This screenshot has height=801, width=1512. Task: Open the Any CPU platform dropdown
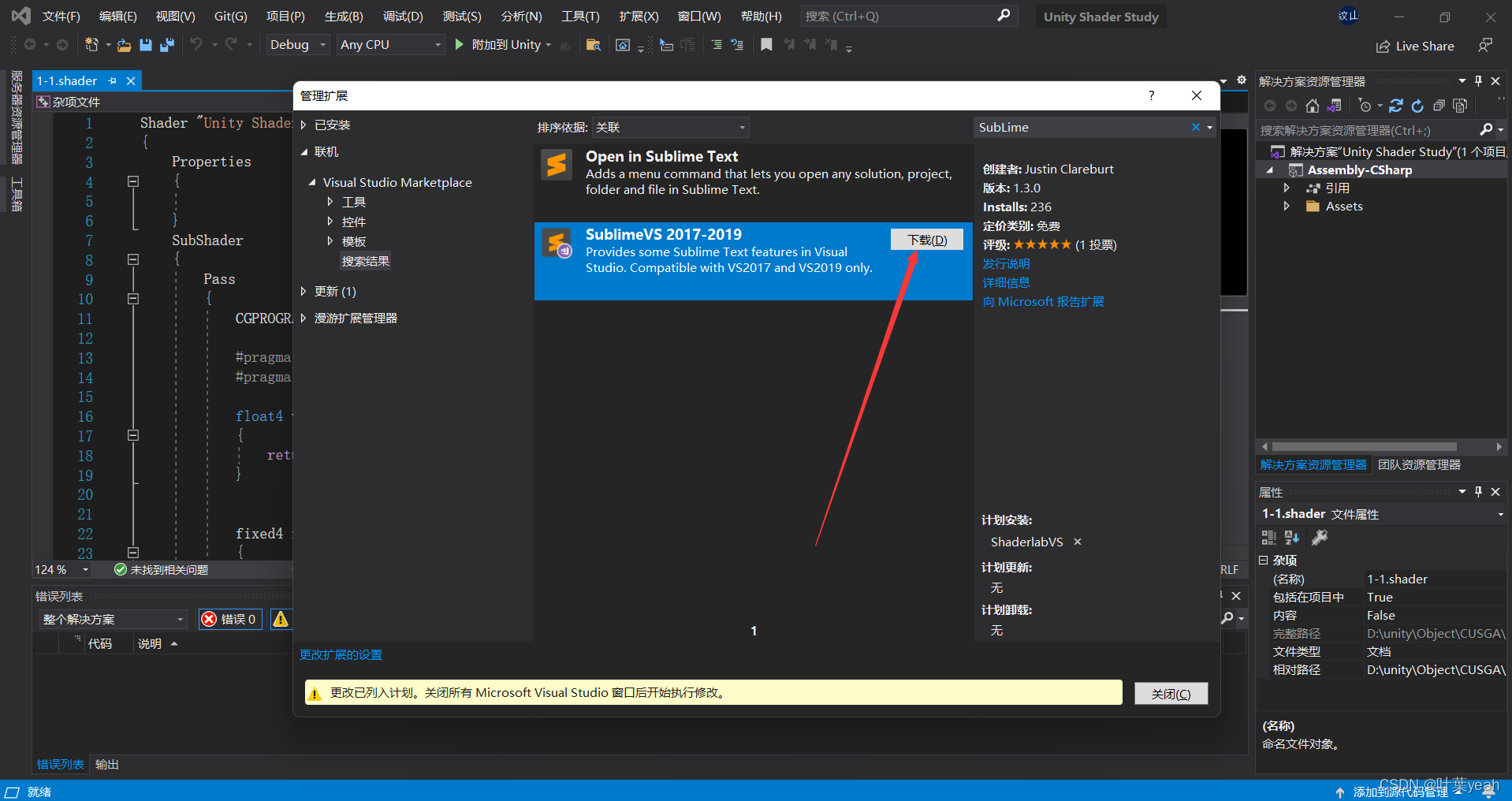click(x=390, y=45)
